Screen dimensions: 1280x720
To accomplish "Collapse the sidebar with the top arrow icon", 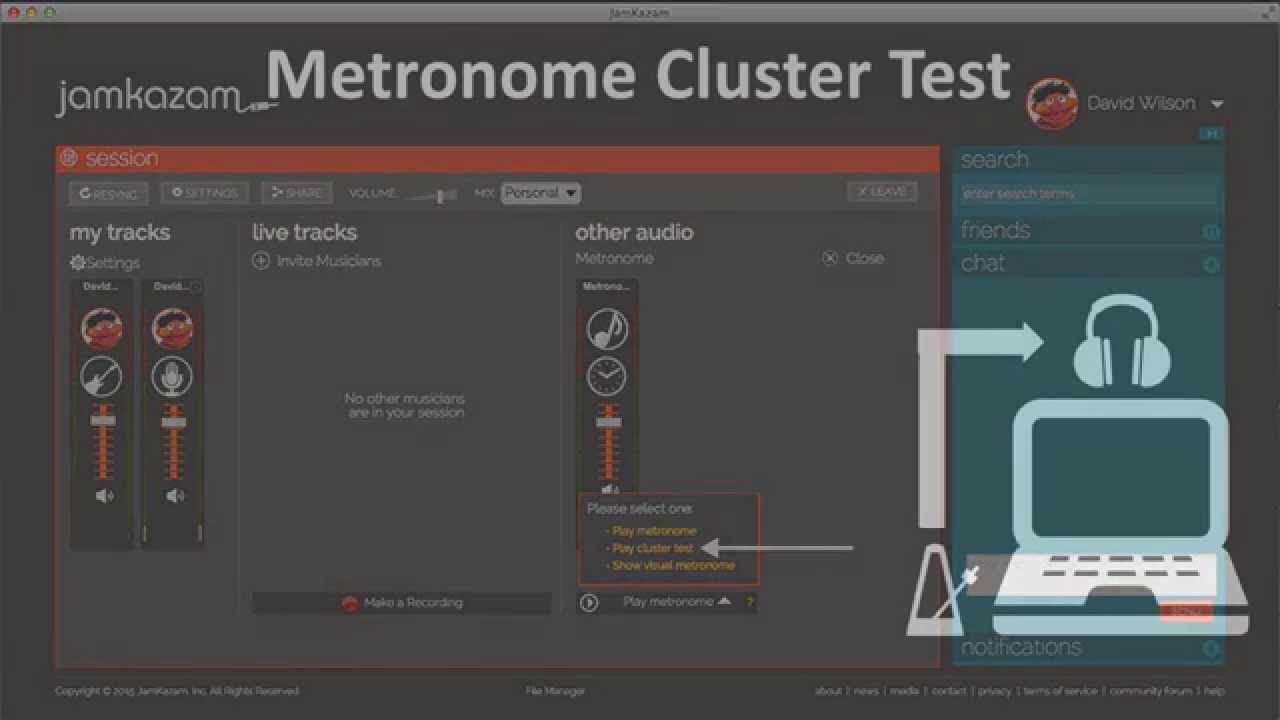I will (1211, 133).
